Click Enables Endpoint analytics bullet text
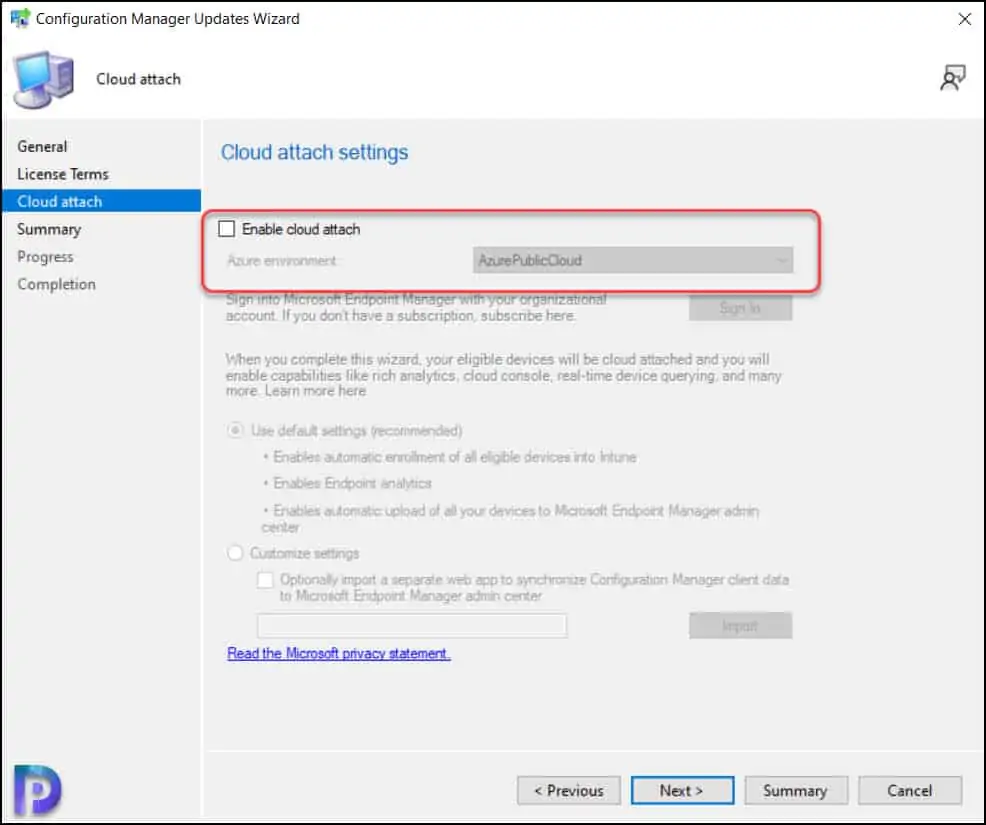 (x=352, y=483)
